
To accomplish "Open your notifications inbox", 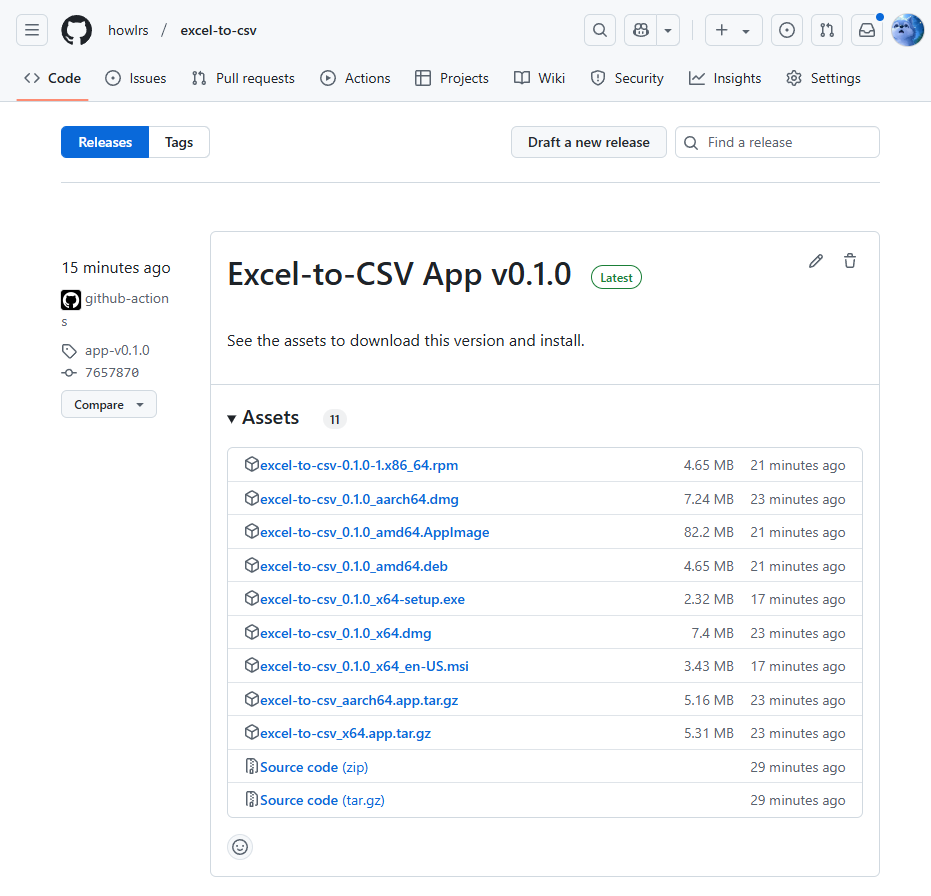I will (x=866, y=30).
